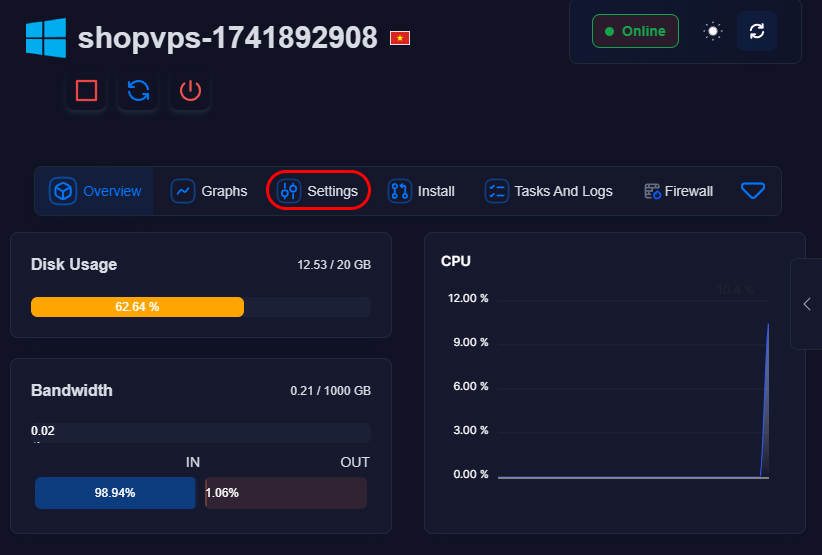Viewport: 822px width, 555px height.
Task: Switch to the Graphs tab
Action: [209, 191]
